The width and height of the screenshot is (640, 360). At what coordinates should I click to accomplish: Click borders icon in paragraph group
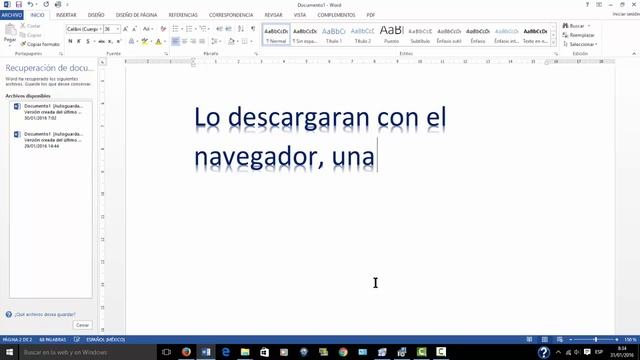pyautogui.click(x=244, y=41)
